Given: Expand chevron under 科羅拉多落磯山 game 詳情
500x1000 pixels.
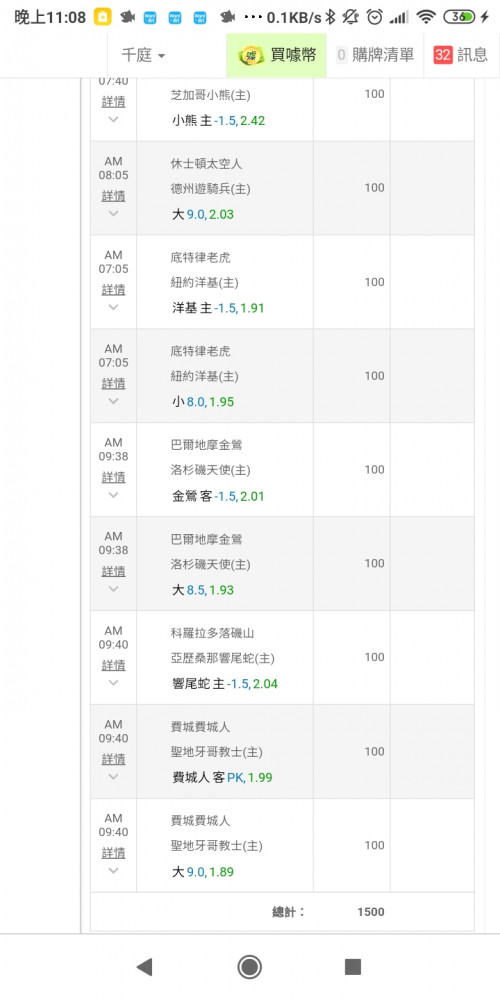Looking at the screenshot, I should coord(113,682).
